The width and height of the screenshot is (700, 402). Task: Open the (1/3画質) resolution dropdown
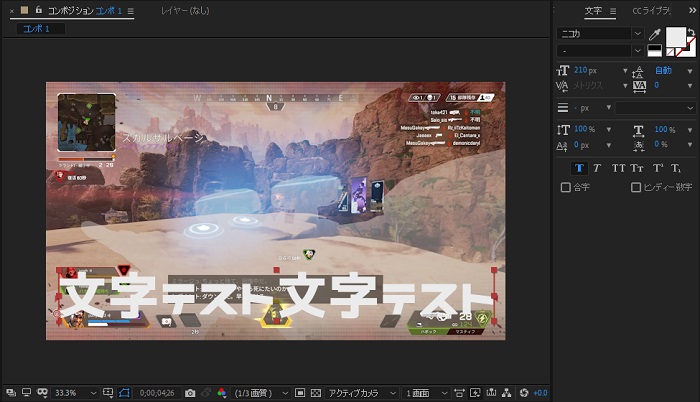[x=261, y=393]
